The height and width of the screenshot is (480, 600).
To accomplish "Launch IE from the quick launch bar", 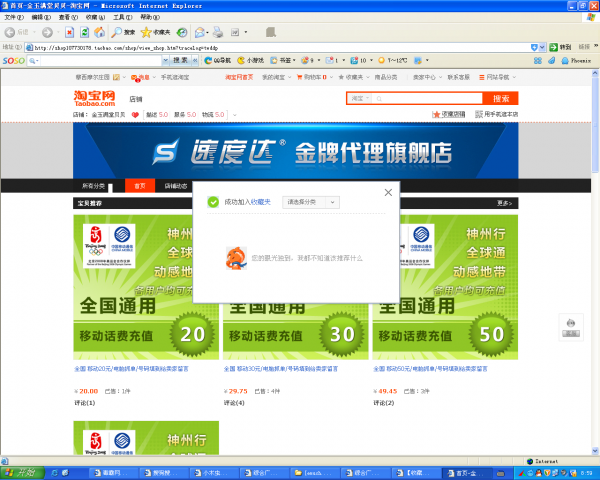I will click(54, 473).
